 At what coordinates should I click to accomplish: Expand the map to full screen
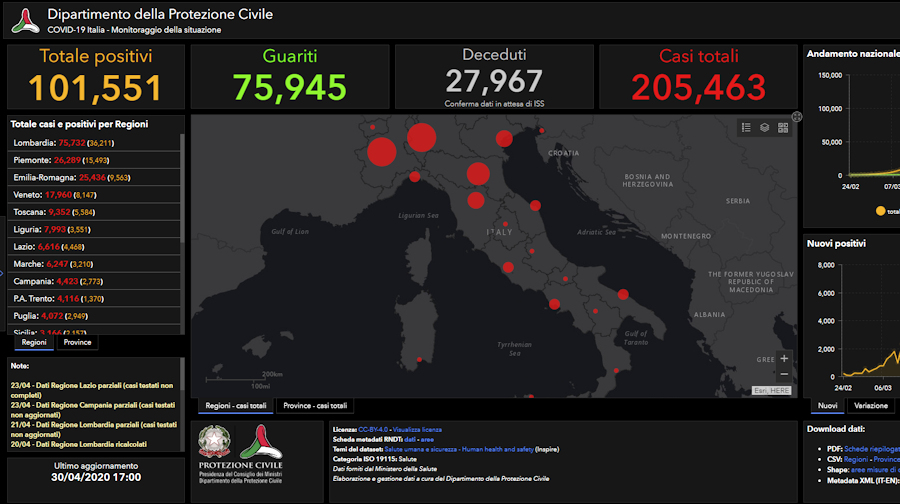[797, 117]
